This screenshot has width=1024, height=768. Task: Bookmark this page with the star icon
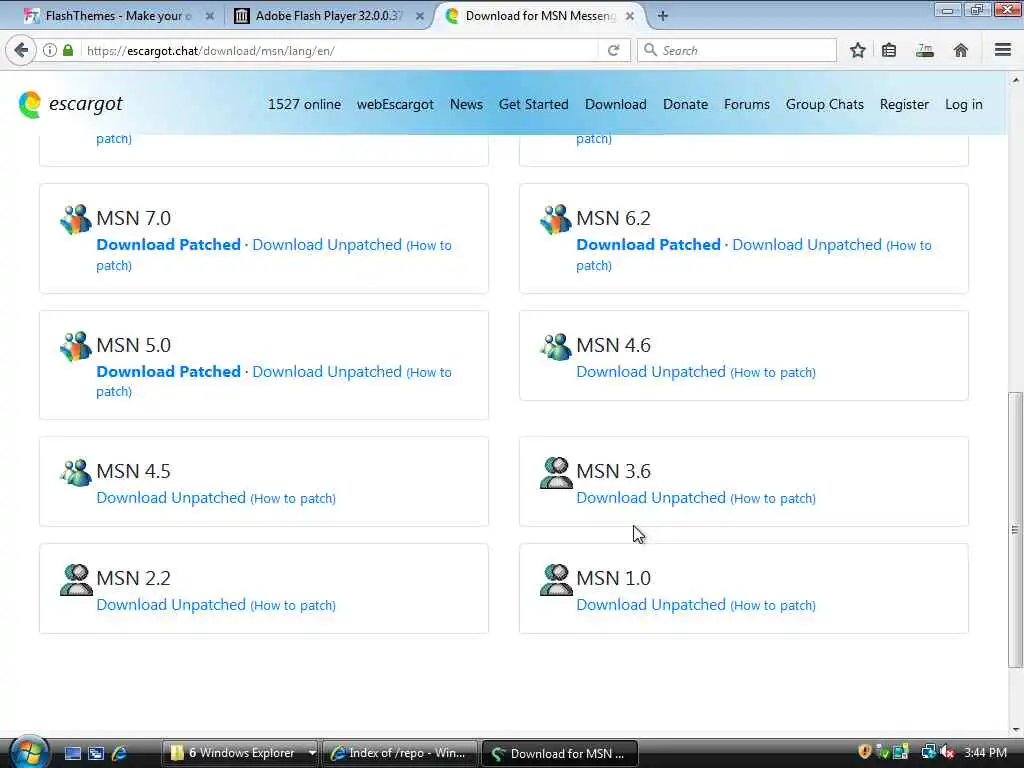pos(857,50)
